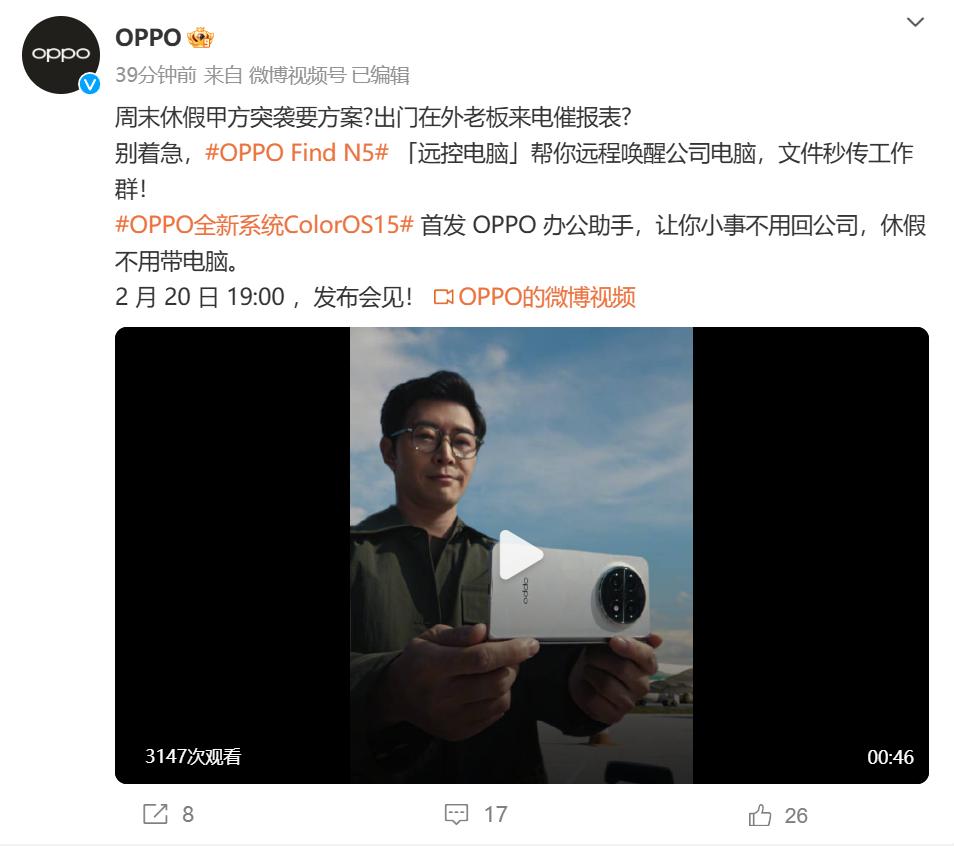
Task: Like the post with thumbs-up icon
Action: pyautogui.click(x=760, y=815)
